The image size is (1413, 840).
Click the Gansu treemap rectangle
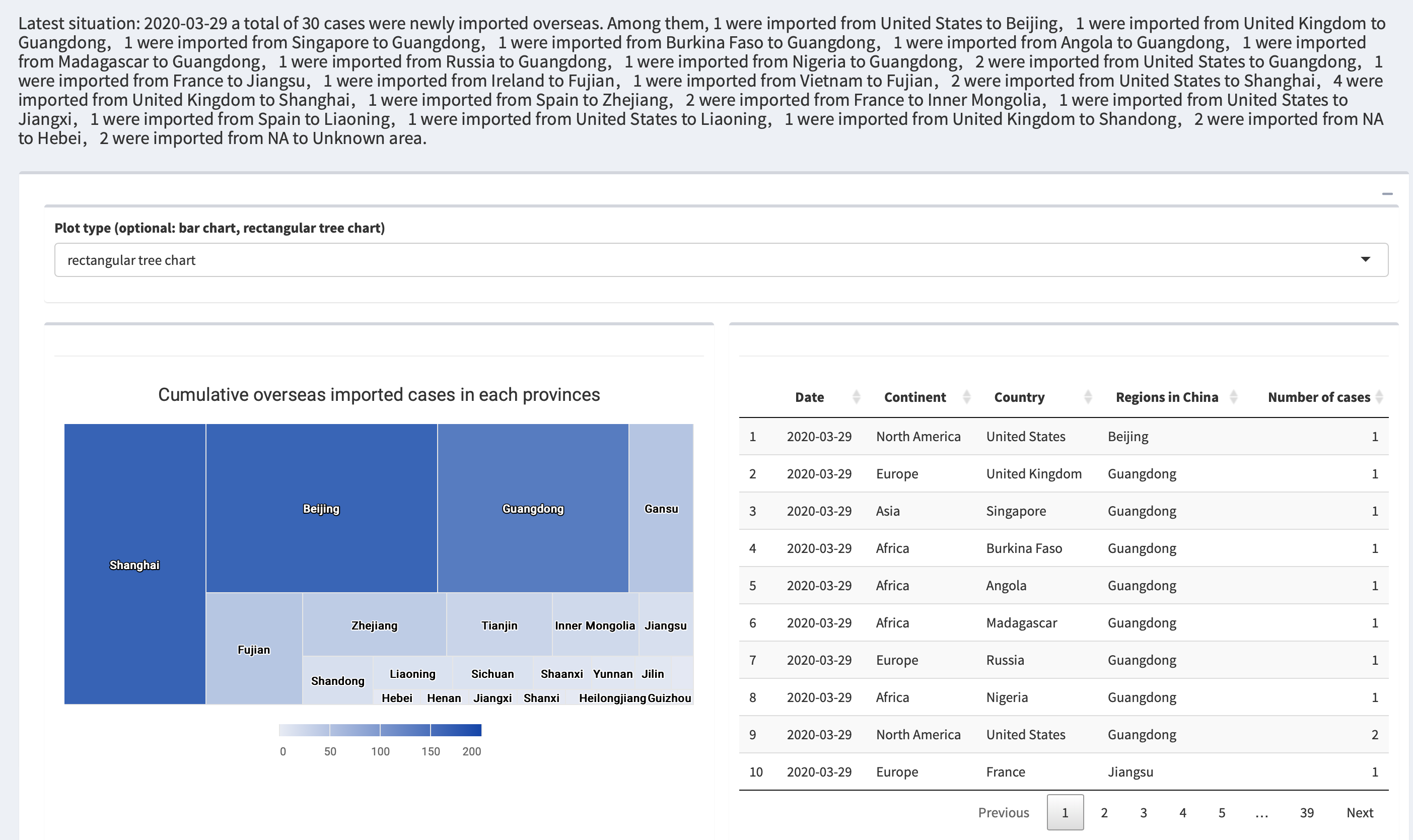[661, 508]
